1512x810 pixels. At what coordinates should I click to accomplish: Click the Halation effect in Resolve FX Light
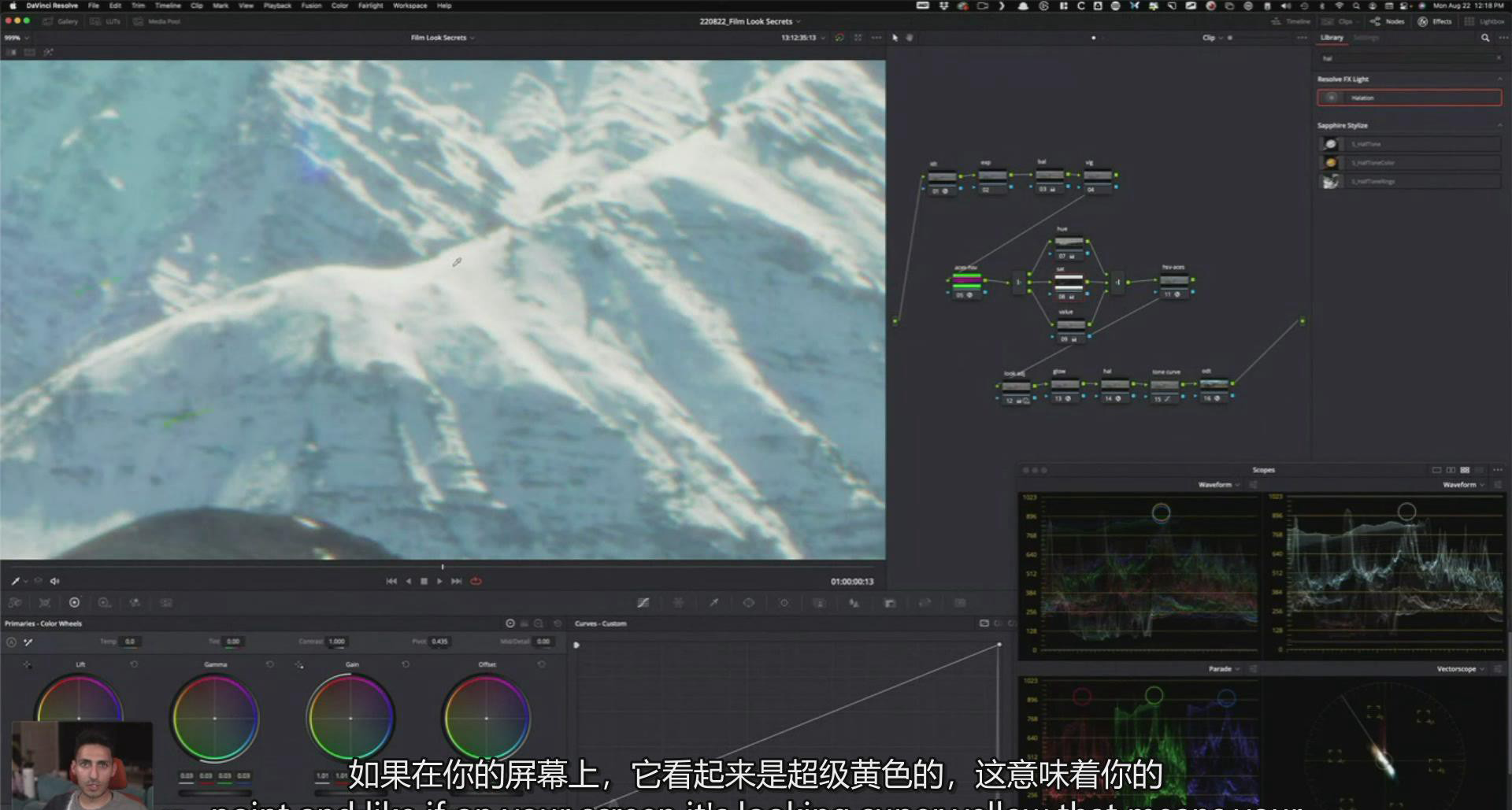pyautogui.click(x=1409, y=98)
